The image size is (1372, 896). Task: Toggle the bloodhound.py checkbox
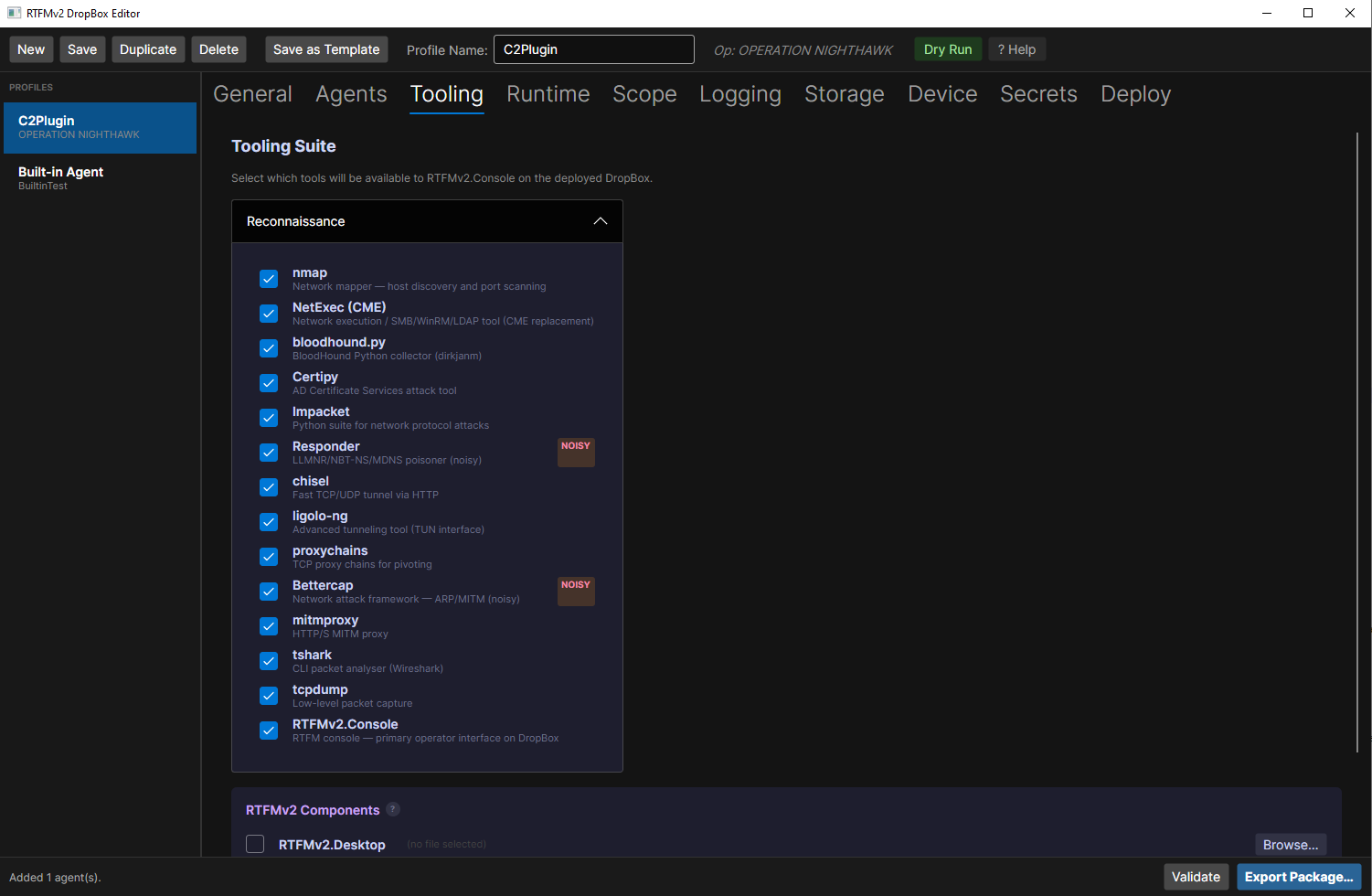(269, 348)
